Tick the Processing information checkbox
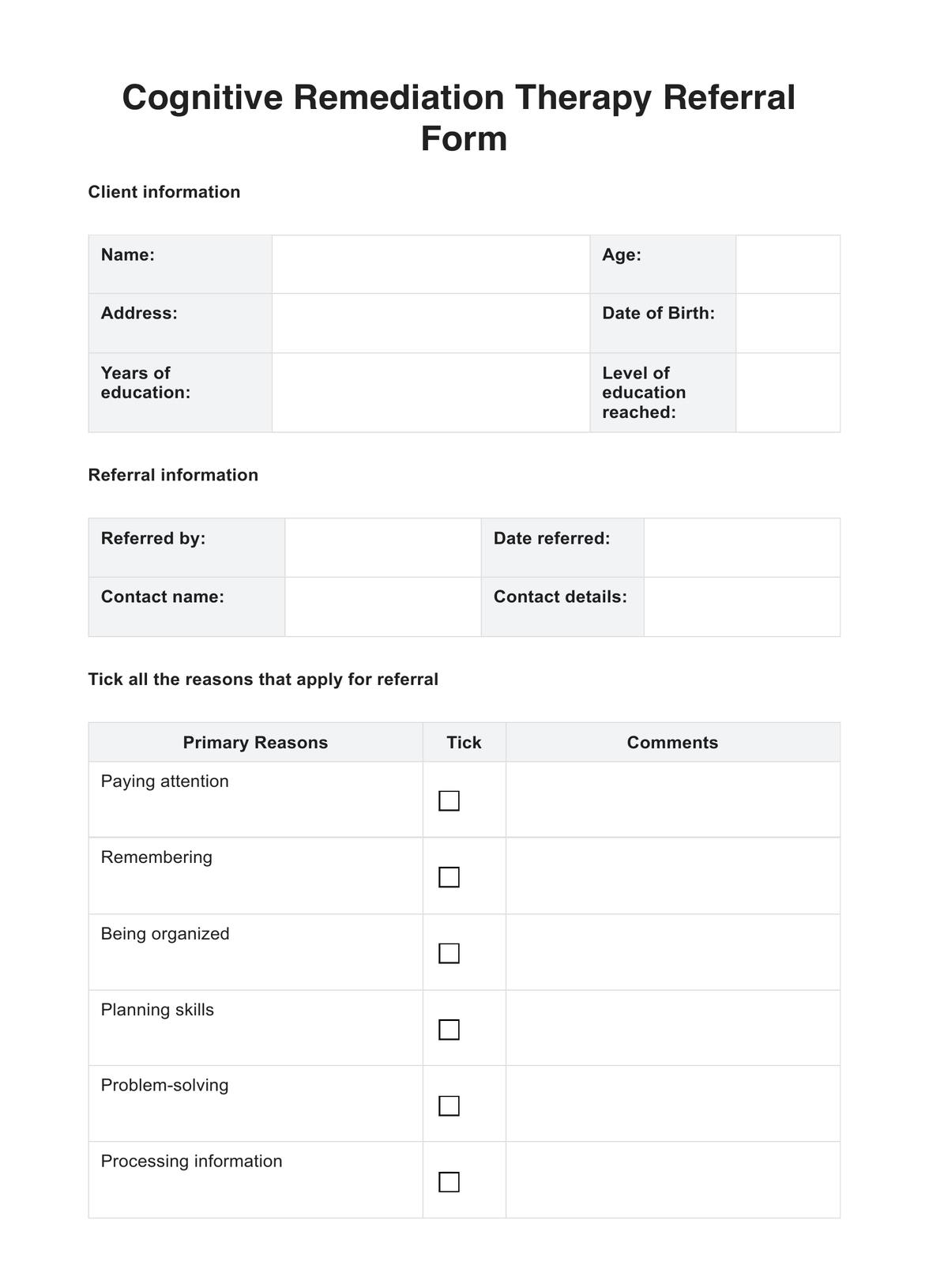The height and width of the screenshot is (1288, 929). tap(449, 1181)
